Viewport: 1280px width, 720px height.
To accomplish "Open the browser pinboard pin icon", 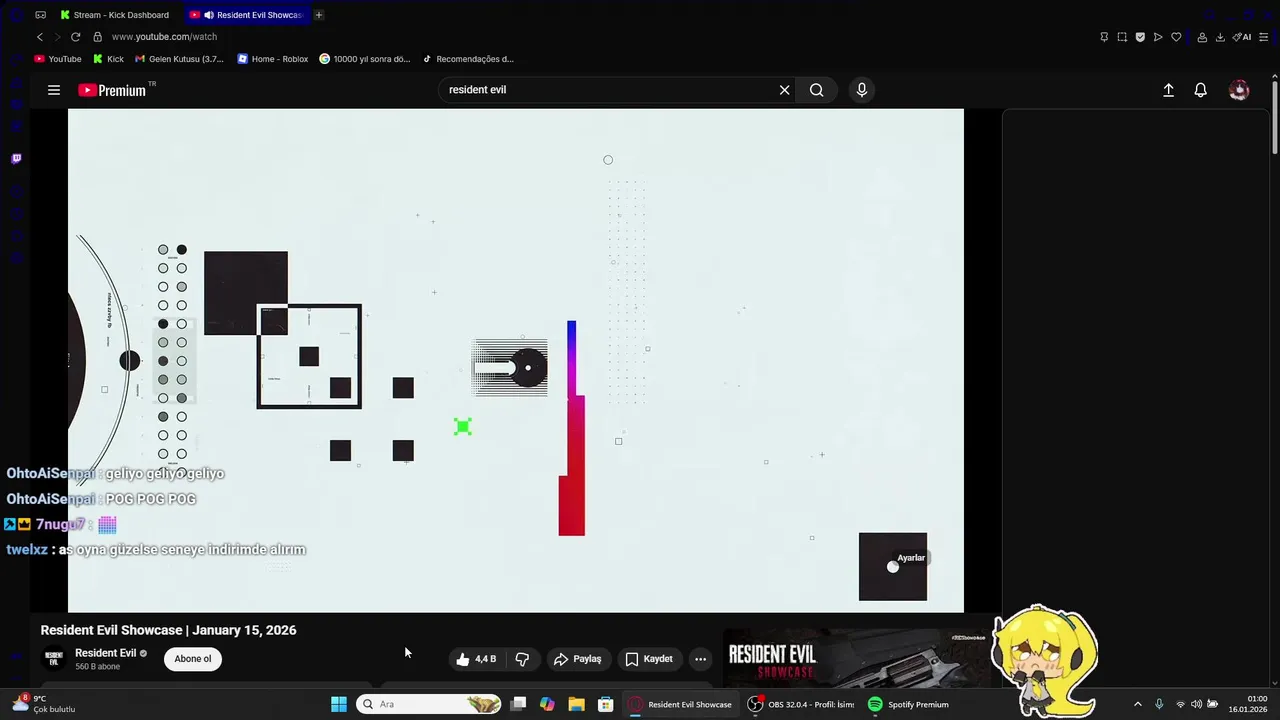I will [x=1104, y=37].
